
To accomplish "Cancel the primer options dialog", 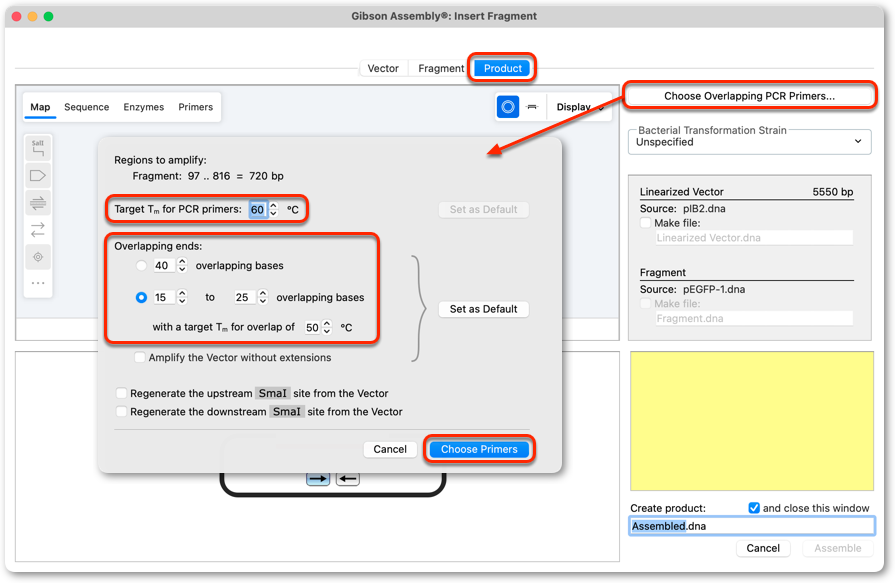I will tap(390, 449).
